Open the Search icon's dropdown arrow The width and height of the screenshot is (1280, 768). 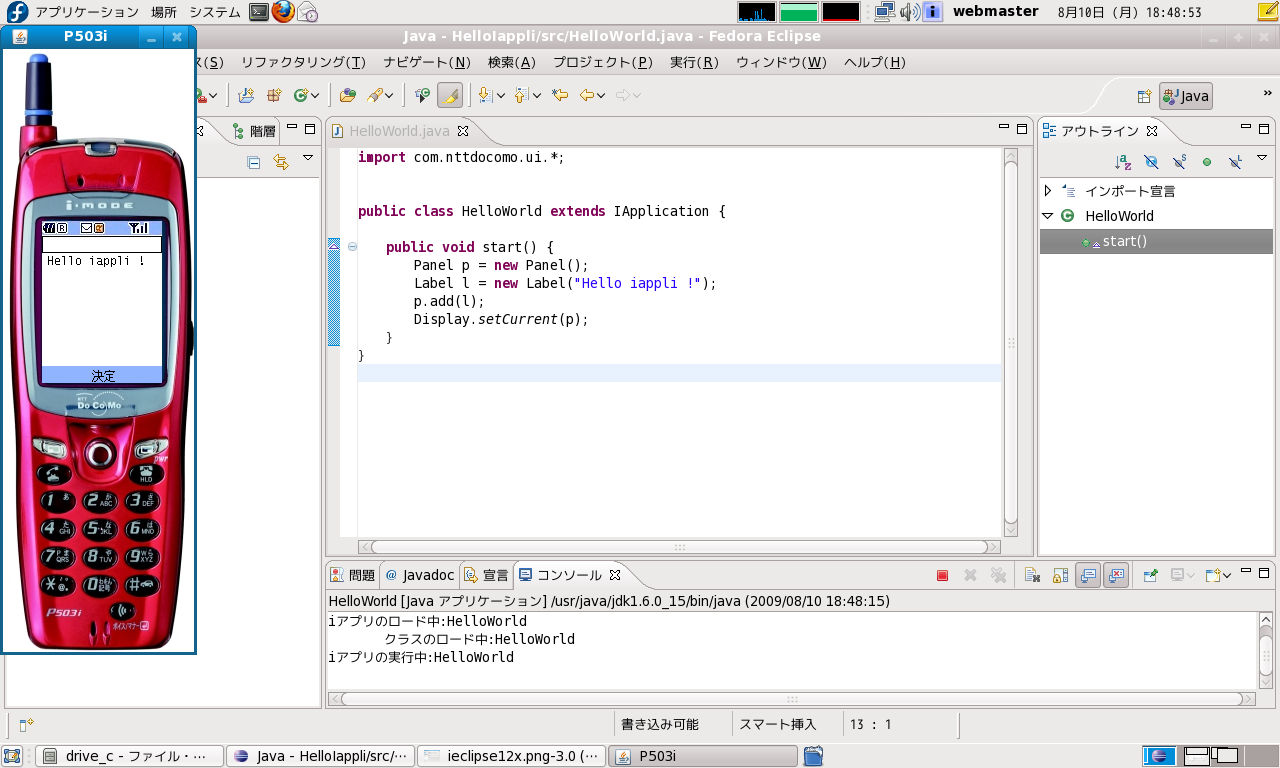tap(389, 96)
